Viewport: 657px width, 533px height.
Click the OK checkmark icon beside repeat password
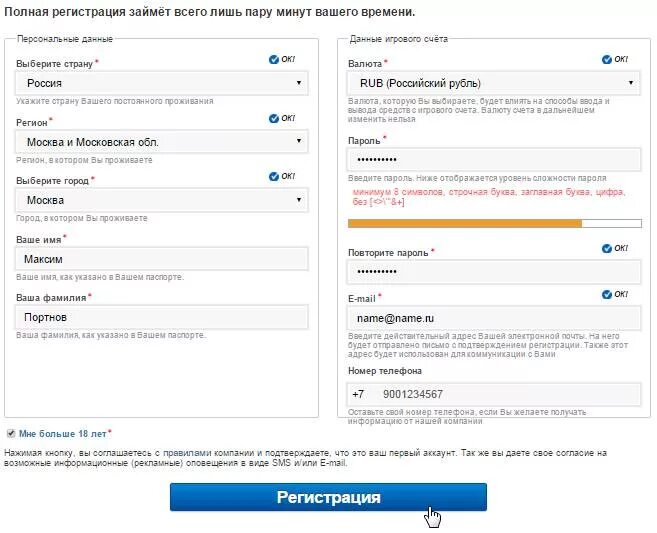click(x=608, y=248)
